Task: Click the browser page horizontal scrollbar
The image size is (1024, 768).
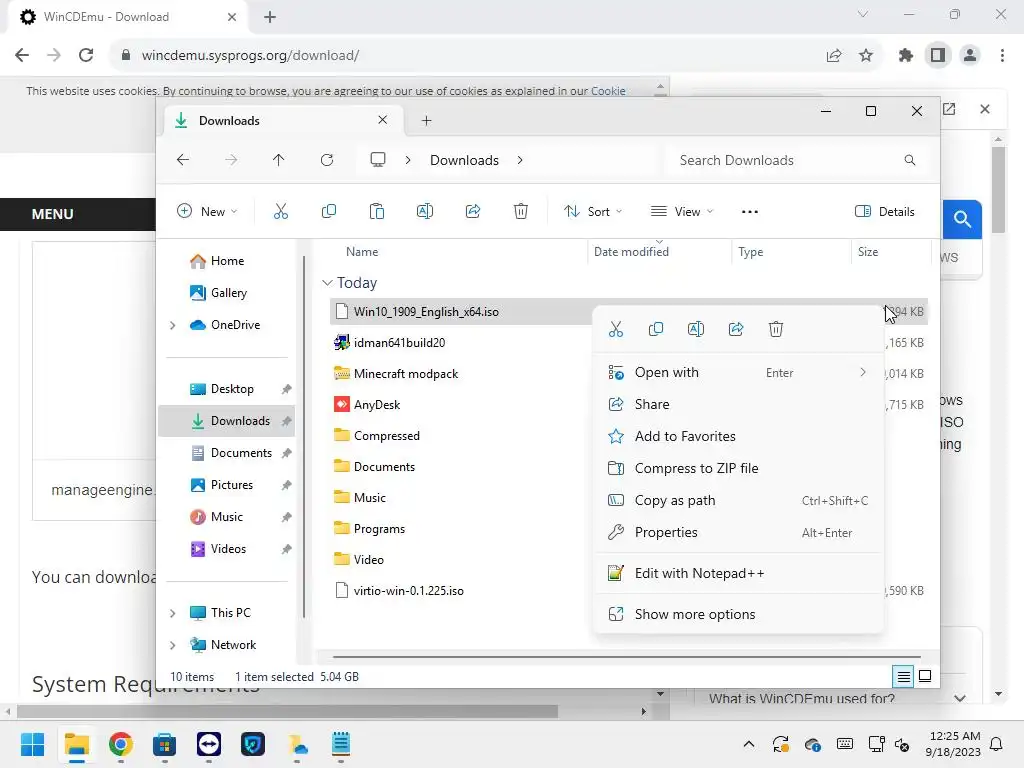Action: click(x=287, y=711)
